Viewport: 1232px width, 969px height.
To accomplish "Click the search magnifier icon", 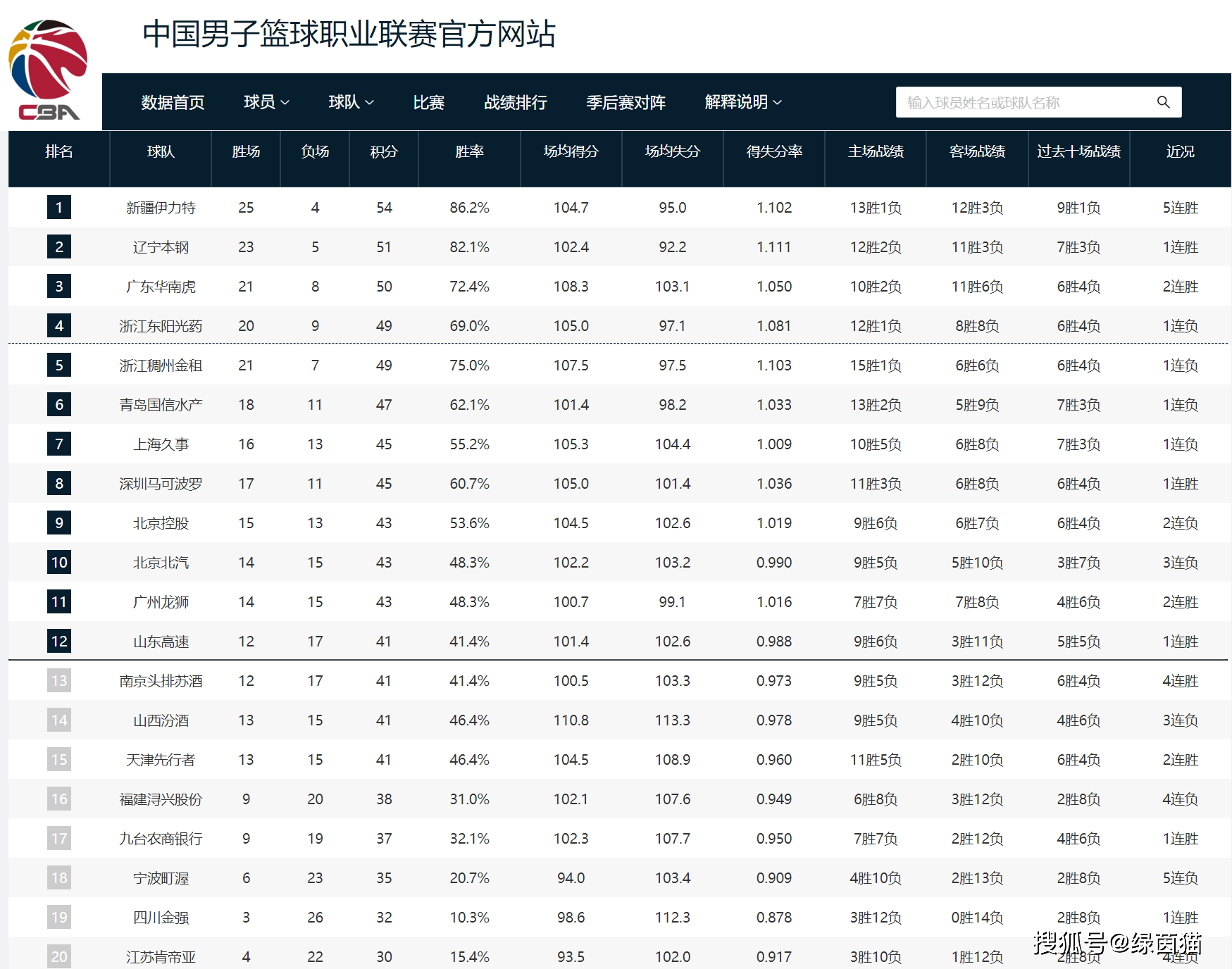I will coord(1164,102).
